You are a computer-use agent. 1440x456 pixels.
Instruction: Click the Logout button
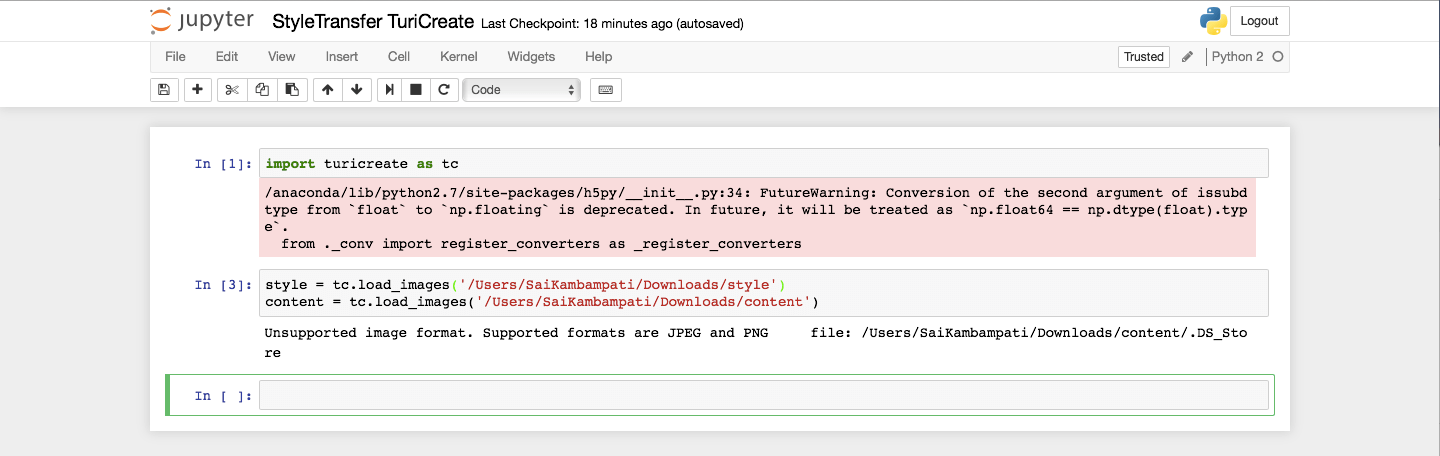click(1259, 21)
